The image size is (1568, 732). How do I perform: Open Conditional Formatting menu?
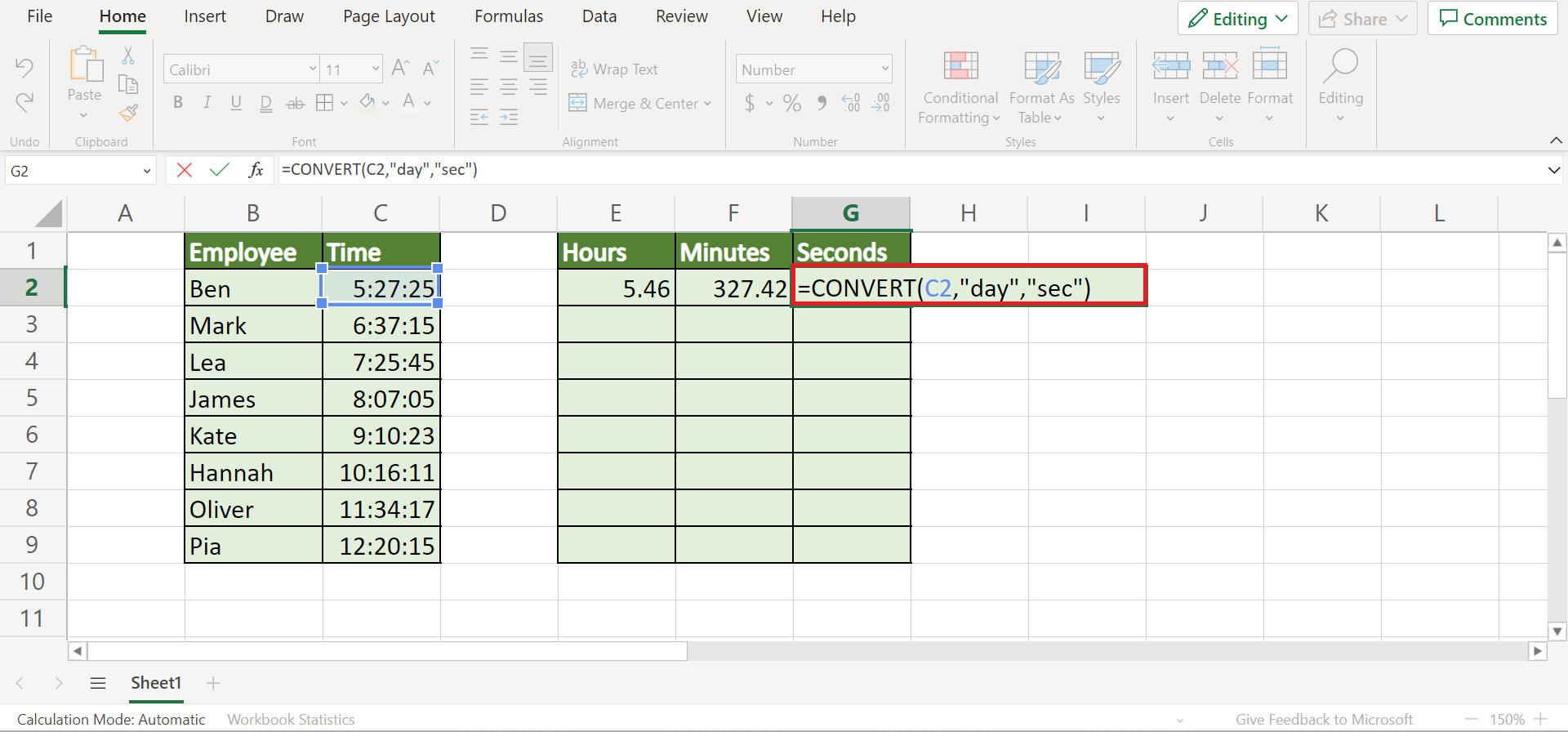(x=960, y=87)
